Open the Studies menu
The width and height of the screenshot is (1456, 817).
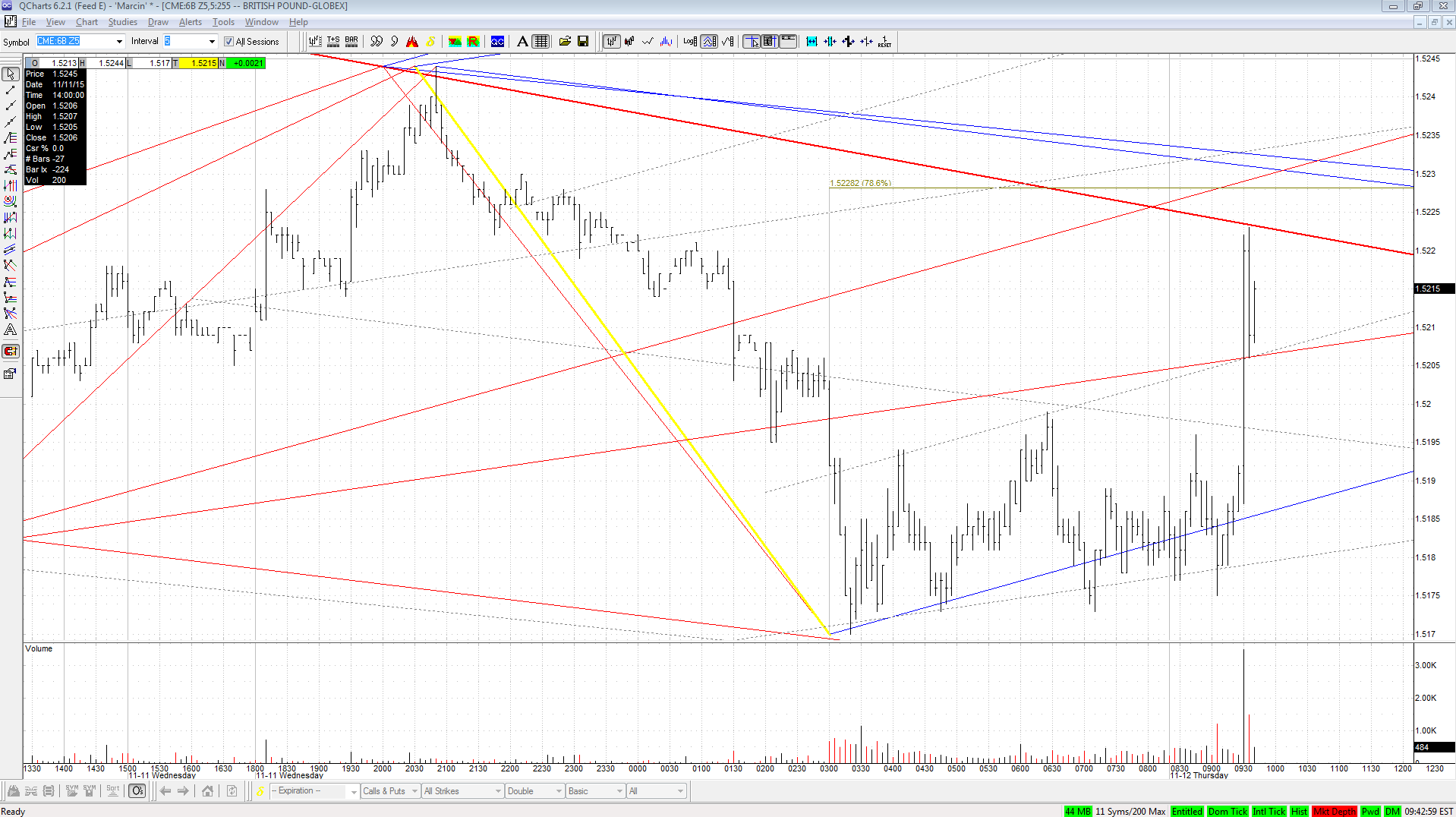click(x=122, y=22)
